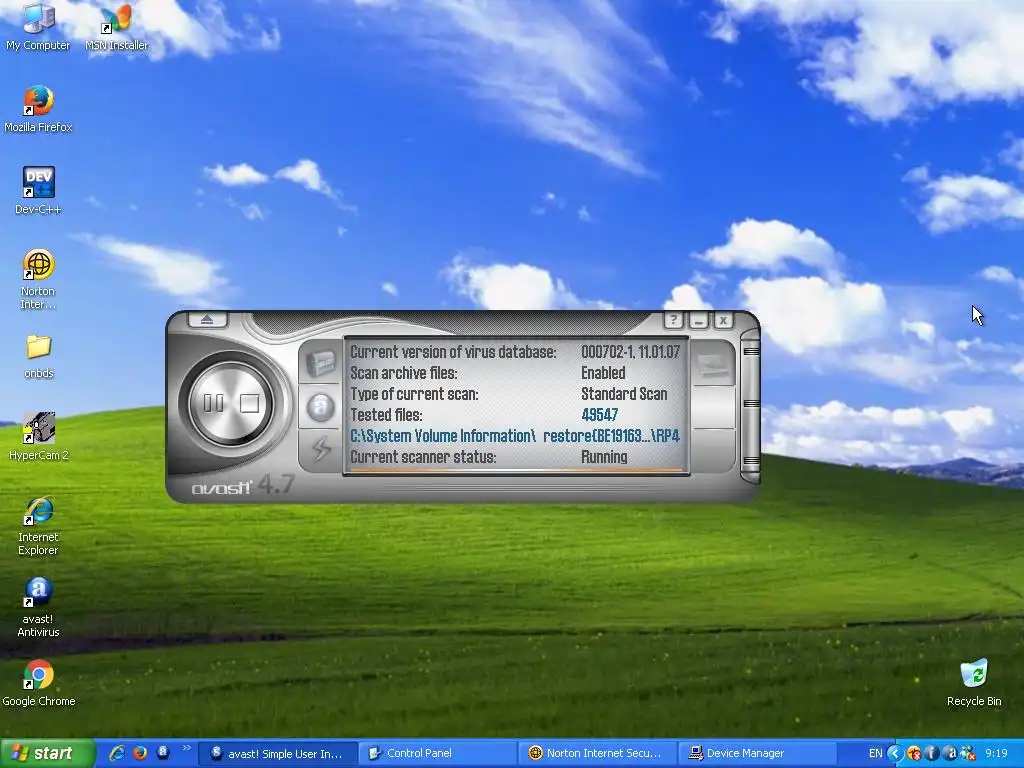The image size is (1024, 768).
Task: Select the Dev-C++ desktop shortcut
Action: [38, 191]
